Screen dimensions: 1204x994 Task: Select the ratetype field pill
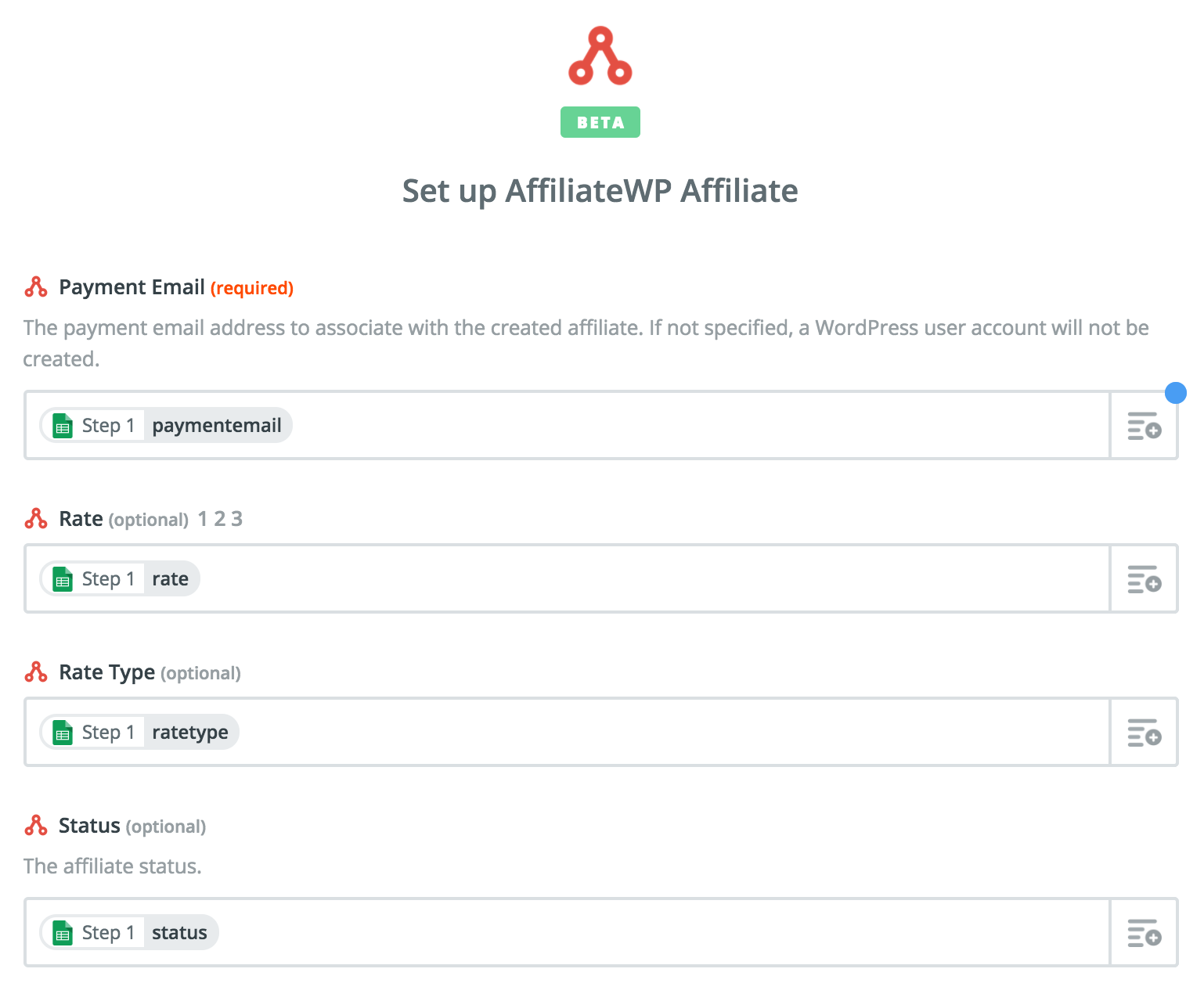point(139,733)
